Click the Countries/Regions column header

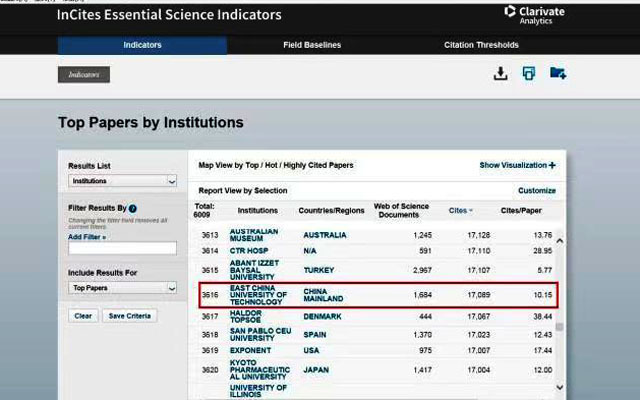[331, 211]
